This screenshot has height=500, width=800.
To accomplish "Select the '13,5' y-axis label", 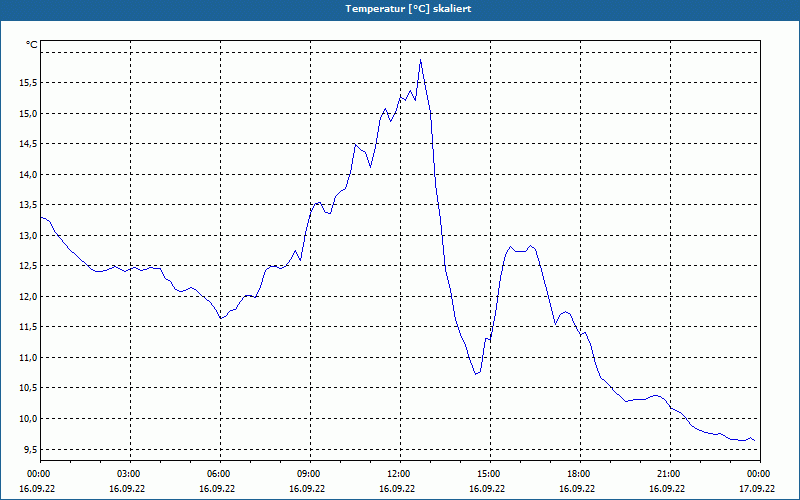I will (28, 205).
